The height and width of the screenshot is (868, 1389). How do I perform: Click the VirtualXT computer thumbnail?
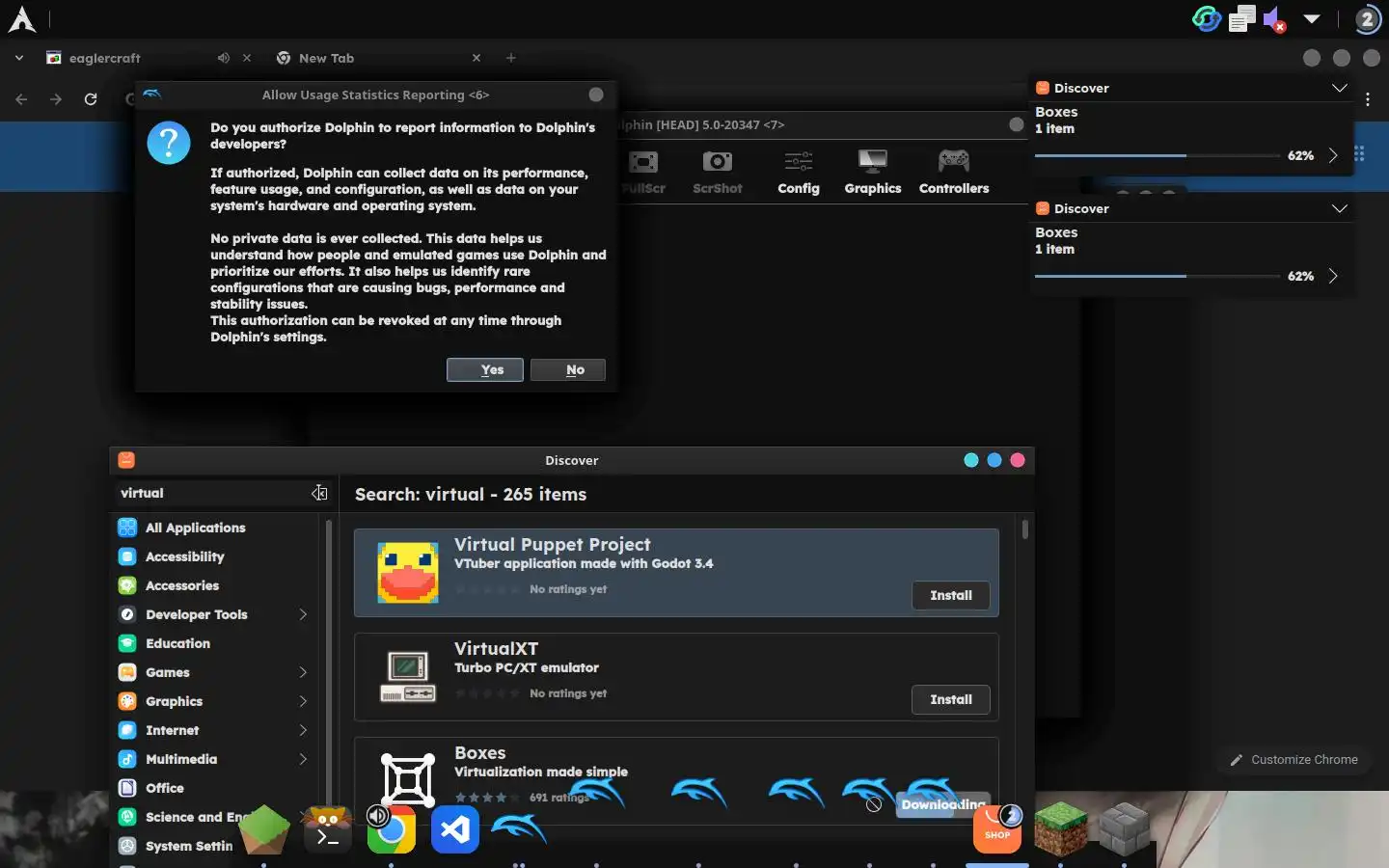point(408,677)
